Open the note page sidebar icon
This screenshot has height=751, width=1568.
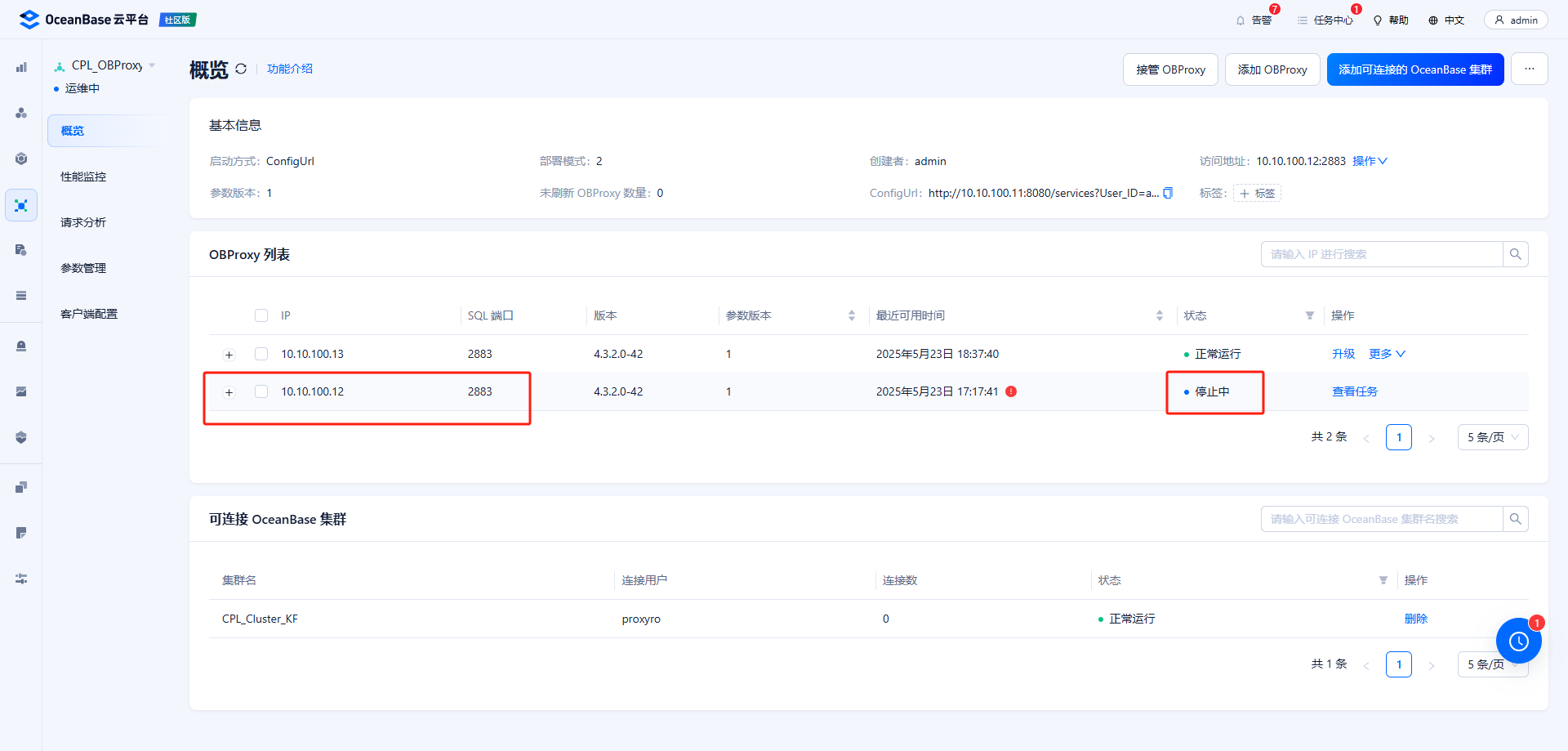(21, 533)
